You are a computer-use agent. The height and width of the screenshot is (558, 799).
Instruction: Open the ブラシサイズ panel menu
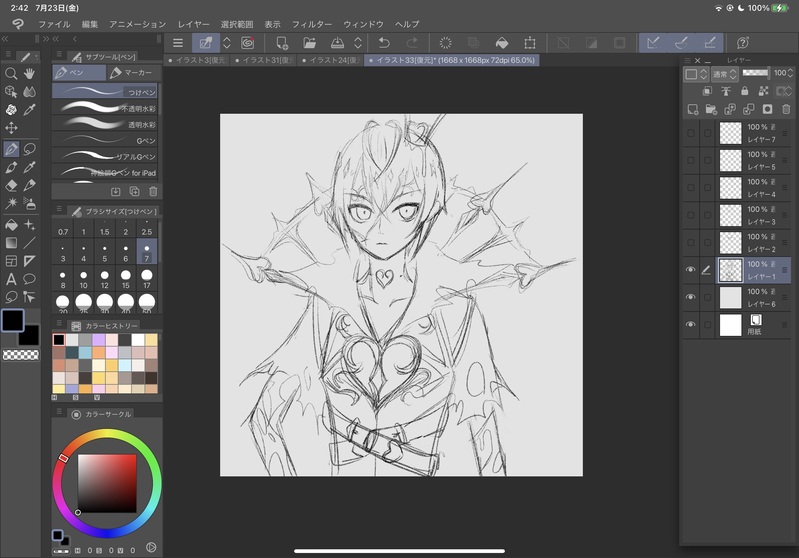(59, 209)
